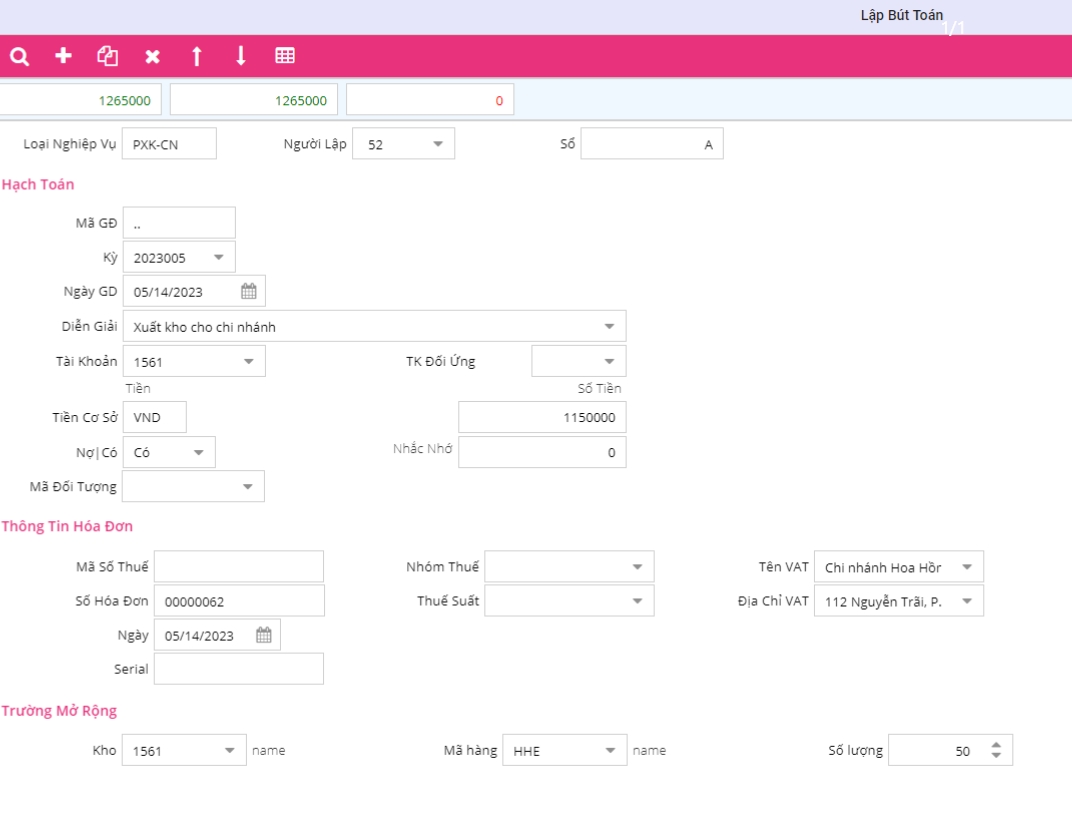Click the Mã Số Thuế input field
The height and width of the screenshot is (824, 1072).
(239, 566)
